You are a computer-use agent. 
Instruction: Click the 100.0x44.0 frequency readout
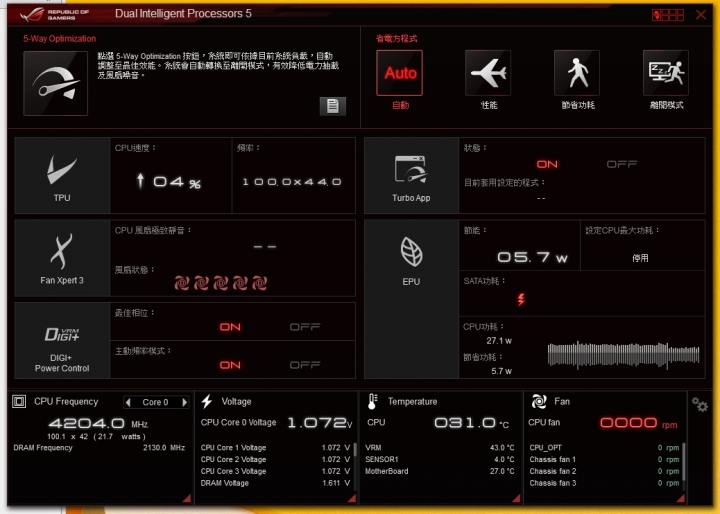pos(292,182)
